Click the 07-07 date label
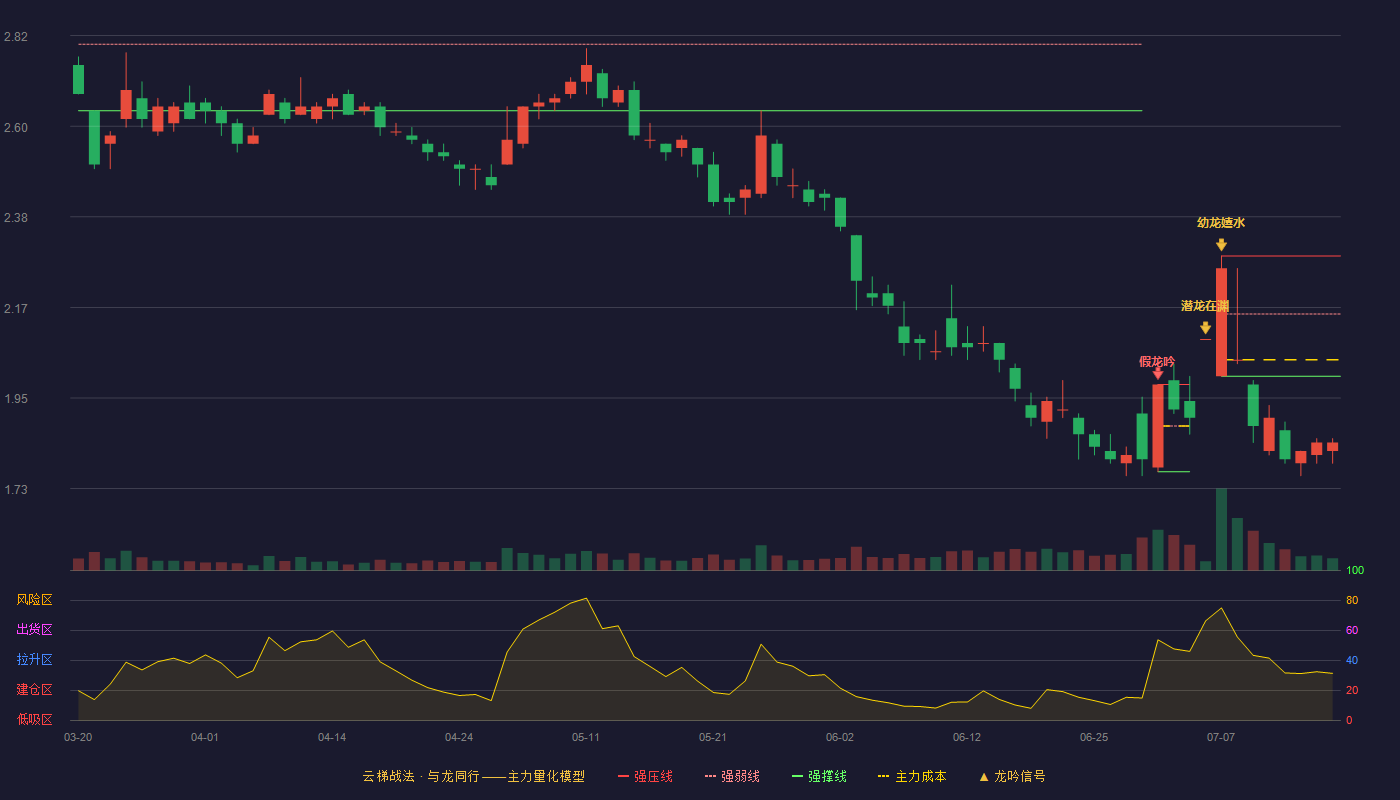This screenshot has height=800, width=1400. pos(1221,737)
